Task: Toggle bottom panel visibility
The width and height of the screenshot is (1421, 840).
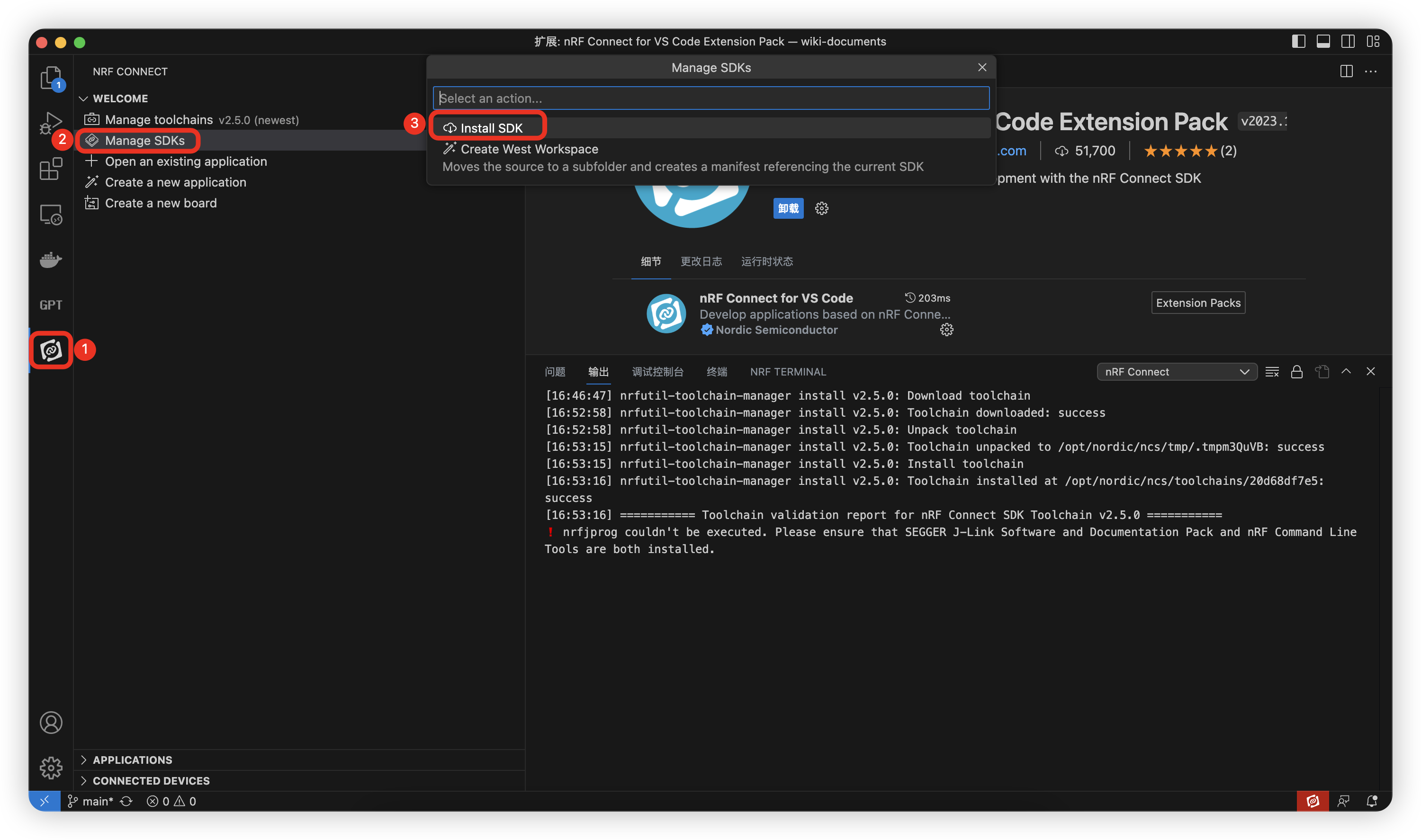Action: [x=1323, y=41]
